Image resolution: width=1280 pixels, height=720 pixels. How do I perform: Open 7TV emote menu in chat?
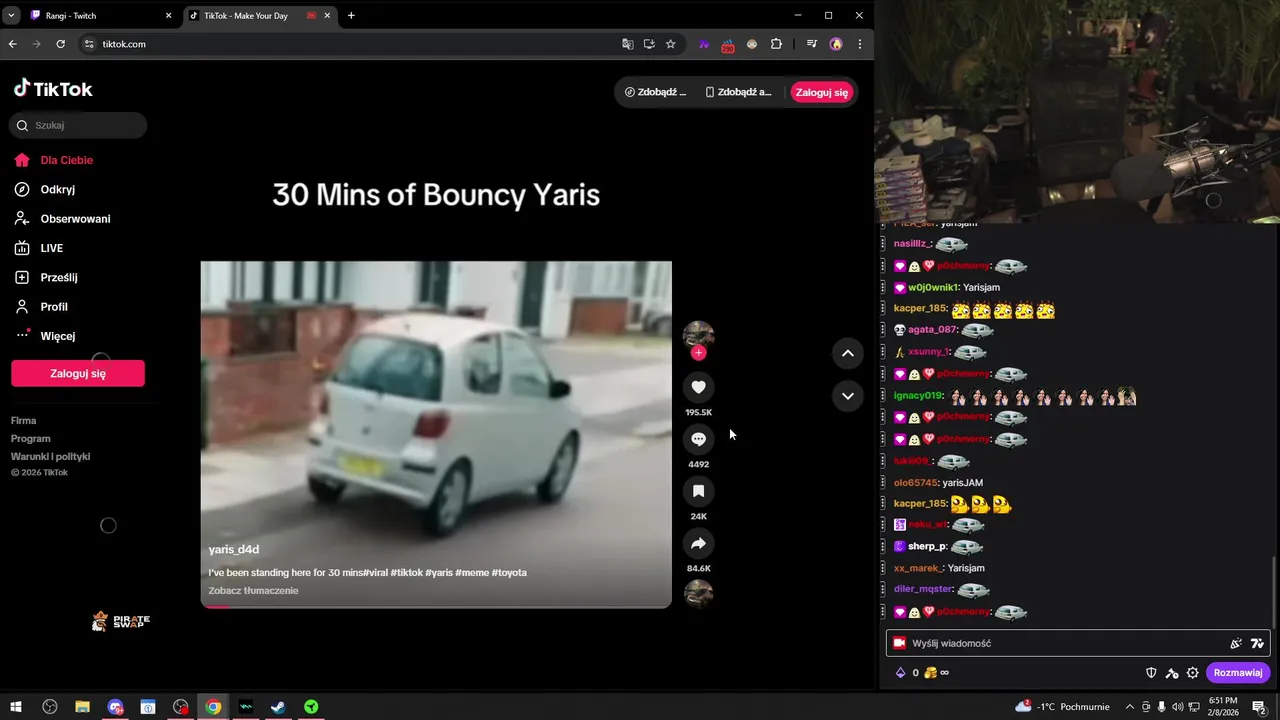click(1257, 643)
